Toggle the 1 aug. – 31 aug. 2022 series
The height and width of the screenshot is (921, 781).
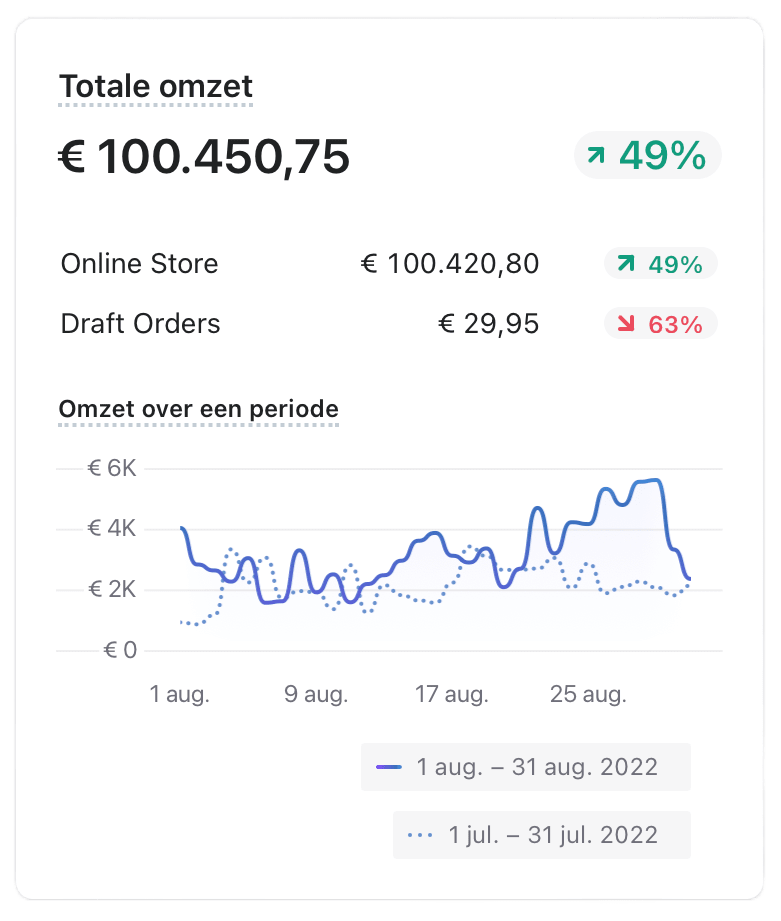click(526, 767)
